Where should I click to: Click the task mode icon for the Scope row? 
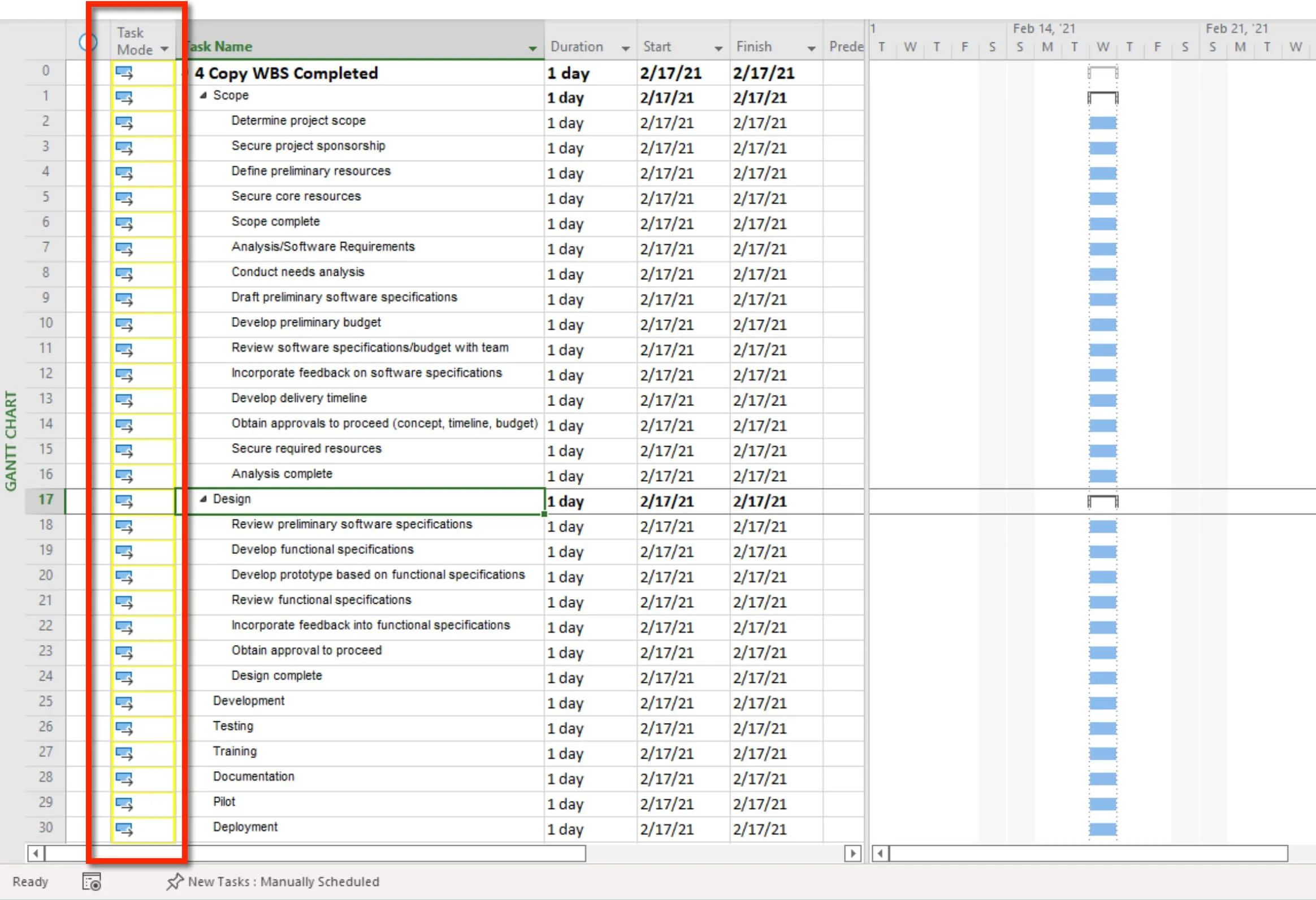click(x=124, y=97)
